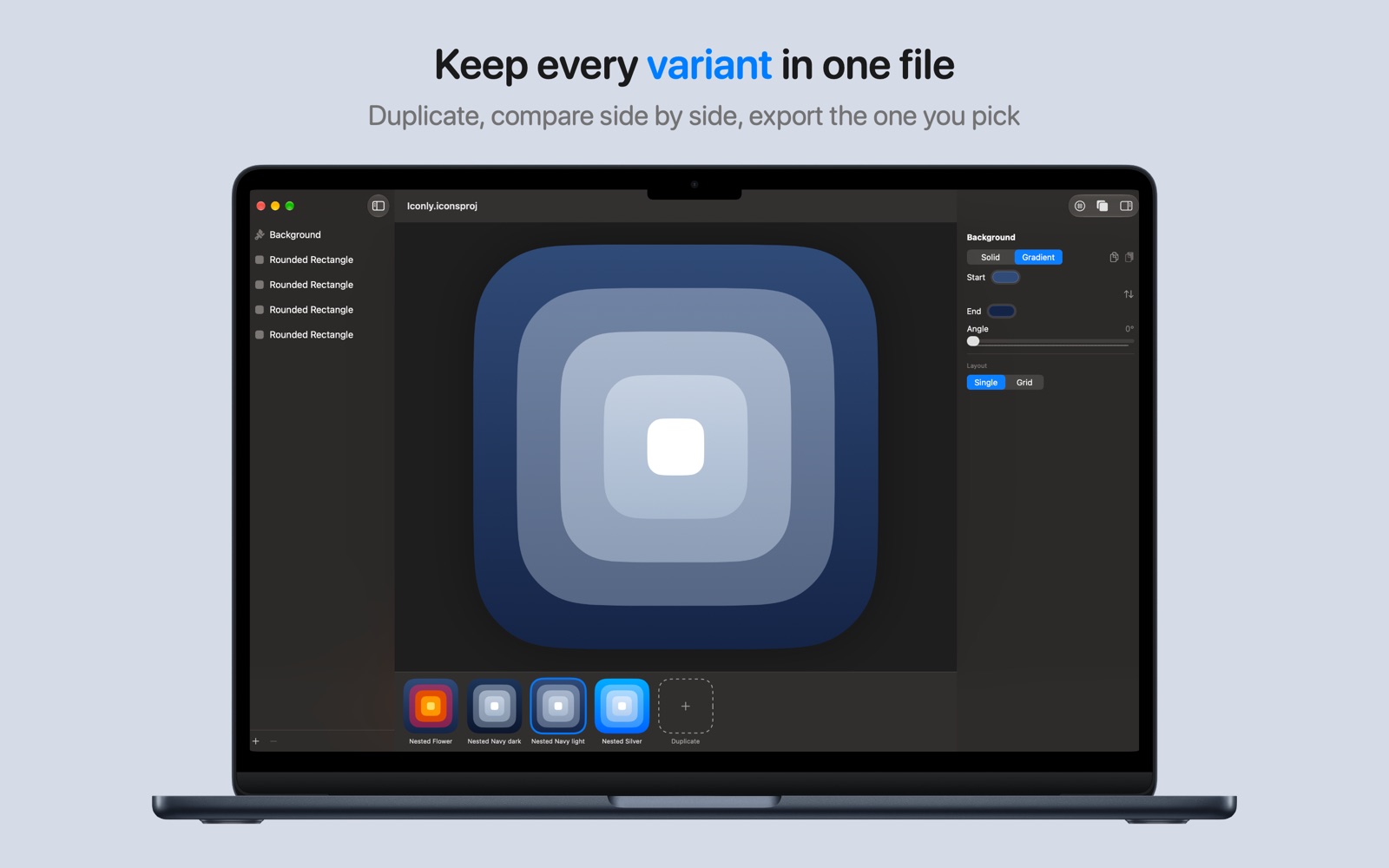Adjust the Angle slider handle
The height and width of the screenshot is (868, 1389).
point(973,341)
